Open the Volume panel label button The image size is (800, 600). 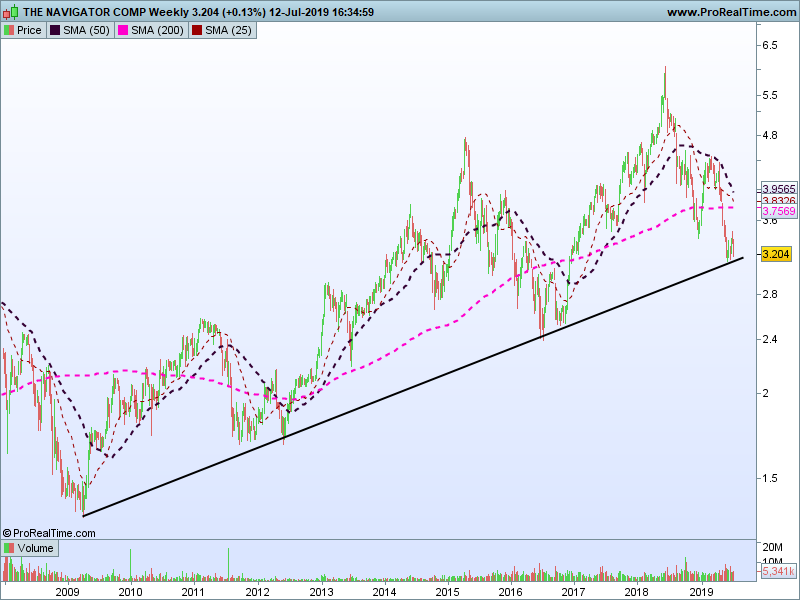(30, 548)
